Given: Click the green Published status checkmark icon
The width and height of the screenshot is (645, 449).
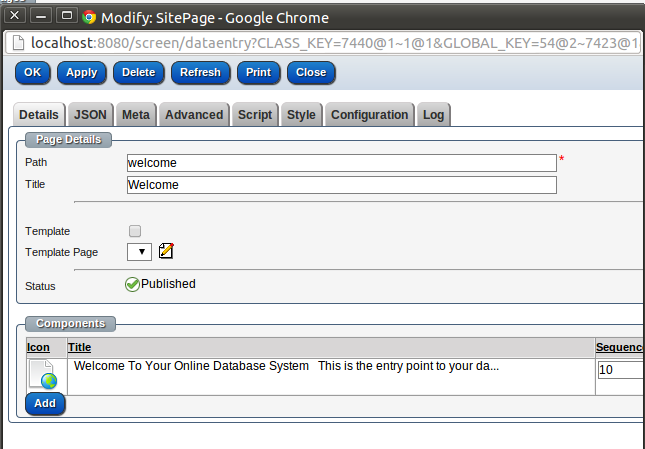Looking at the screenshot, I should coord(132,284).
